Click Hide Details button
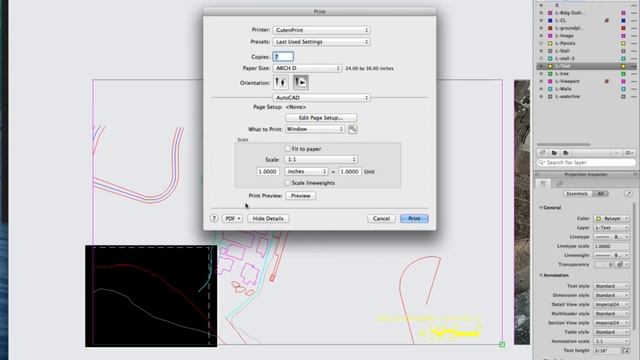The width and height of the screenshot is (640, 360). point(268,218)
